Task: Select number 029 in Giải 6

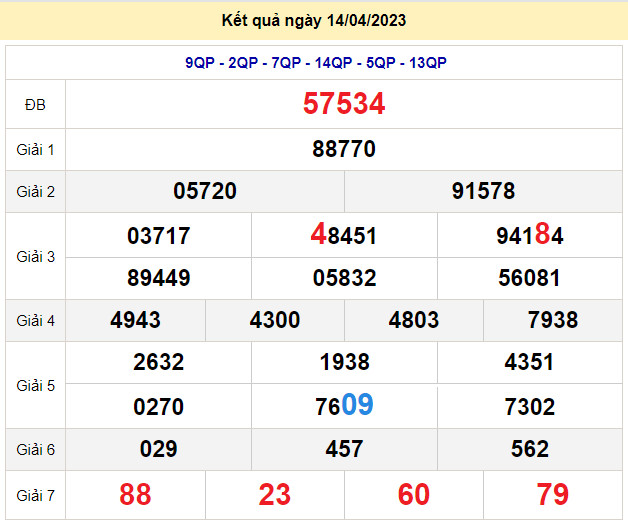Action: [159, 449]
